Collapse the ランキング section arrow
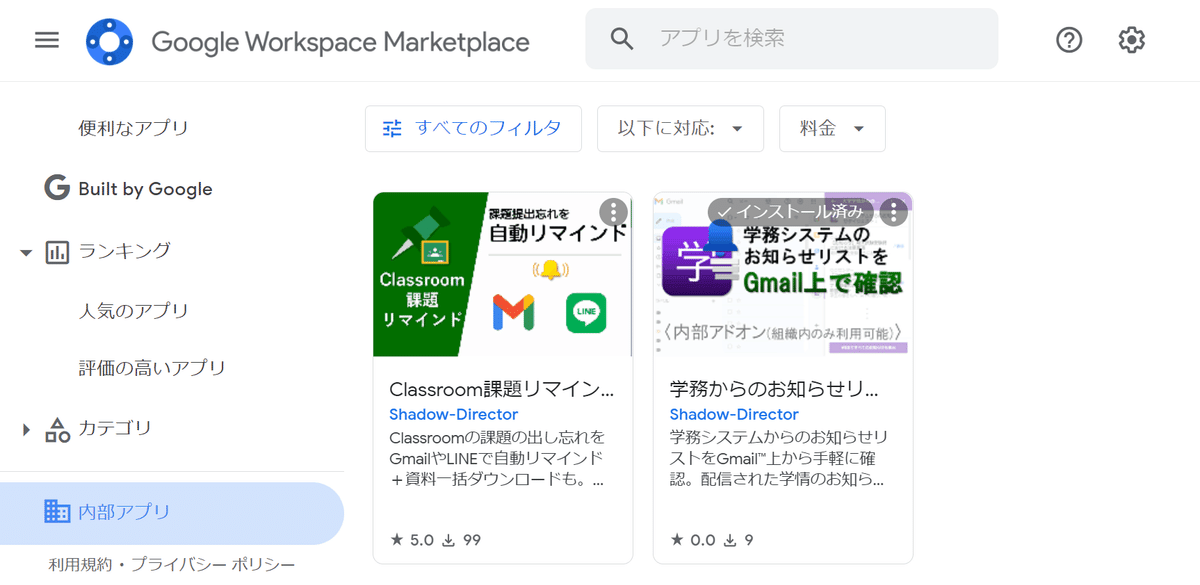Screen dimensions: 1200x585 click(x=26, y=251)
